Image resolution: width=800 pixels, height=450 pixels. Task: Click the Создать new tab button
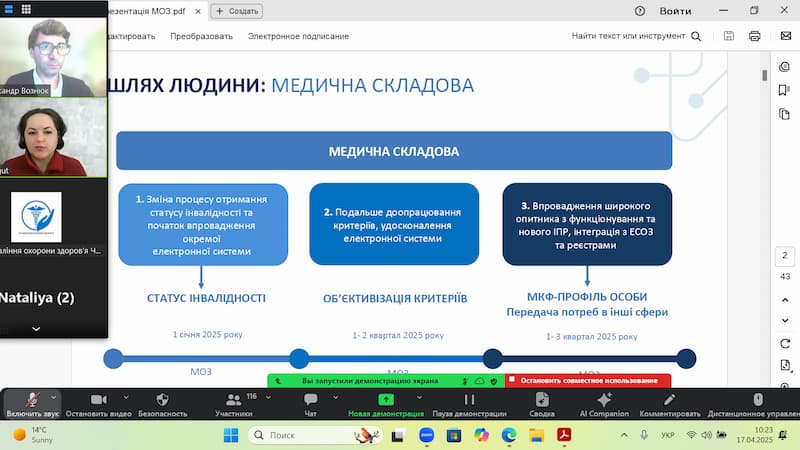237,11
